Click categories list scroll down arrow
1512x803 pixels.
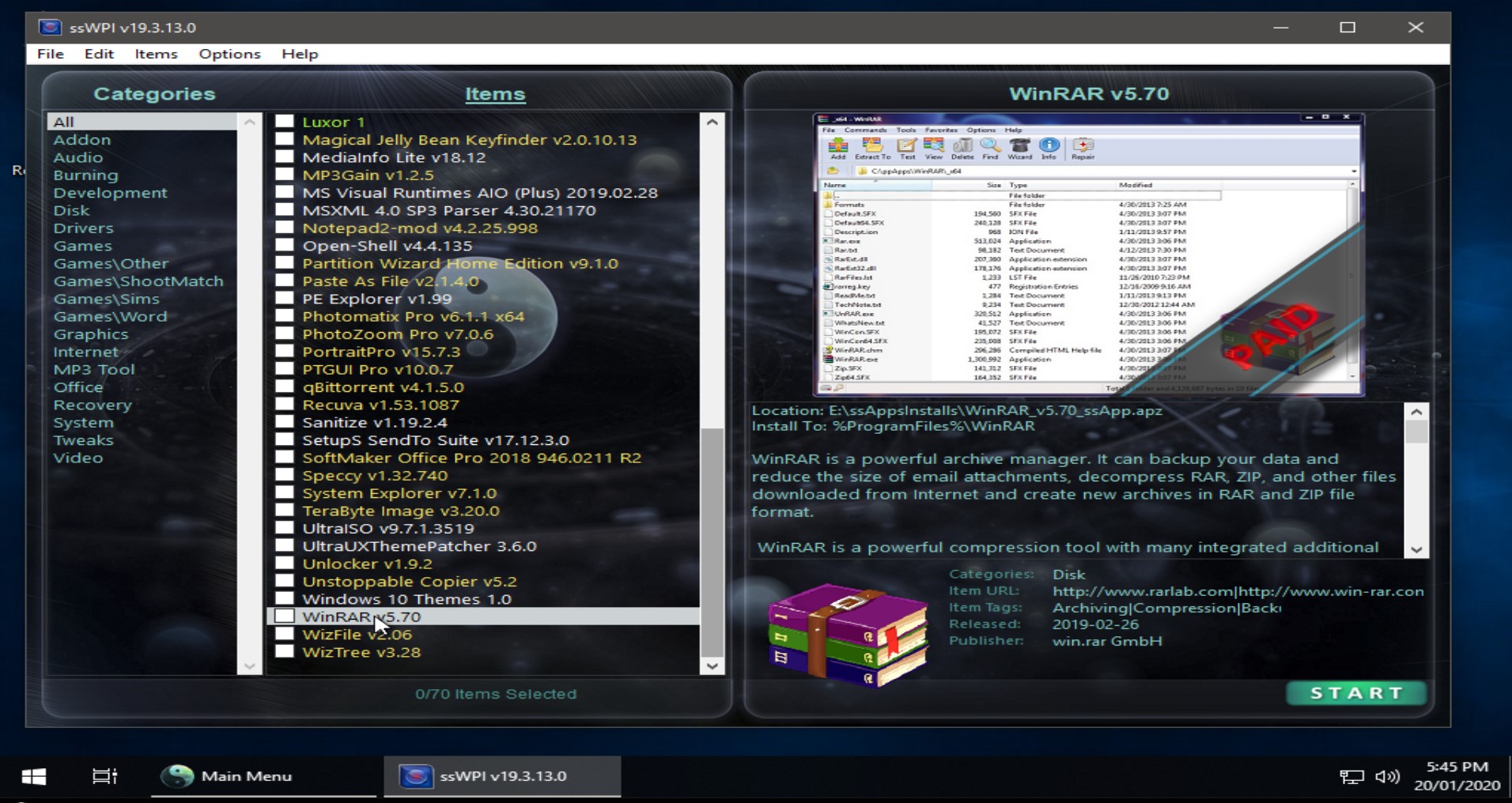click(250, 665)
